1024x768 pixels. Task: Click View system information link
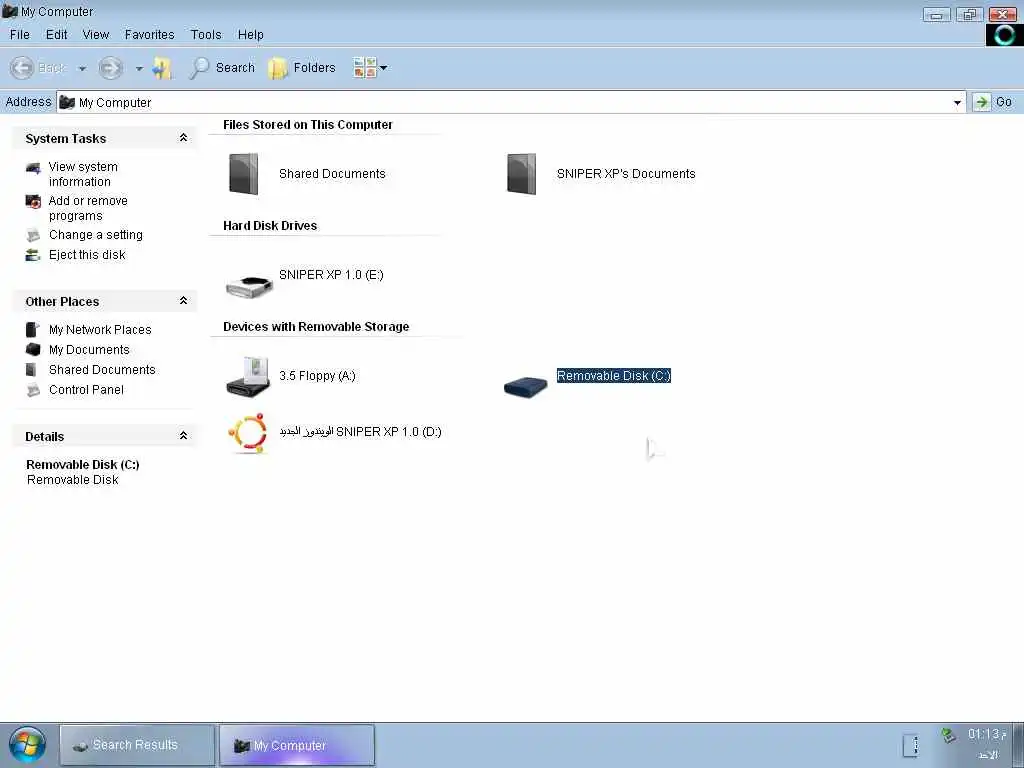pos(83,174)
